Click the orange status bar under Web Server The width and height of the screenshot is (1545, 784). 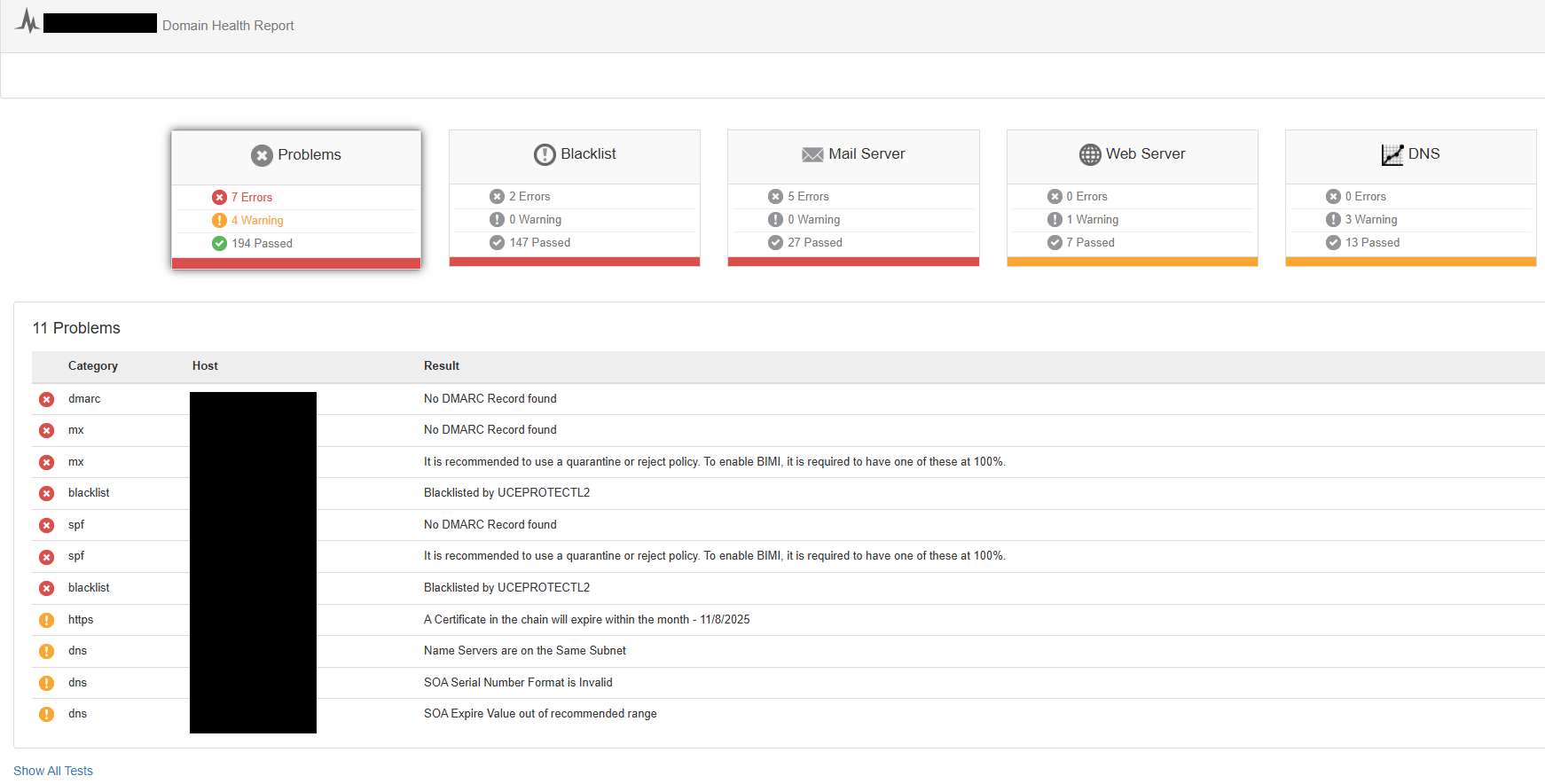pyautogui.click(x=1132, y=262)
